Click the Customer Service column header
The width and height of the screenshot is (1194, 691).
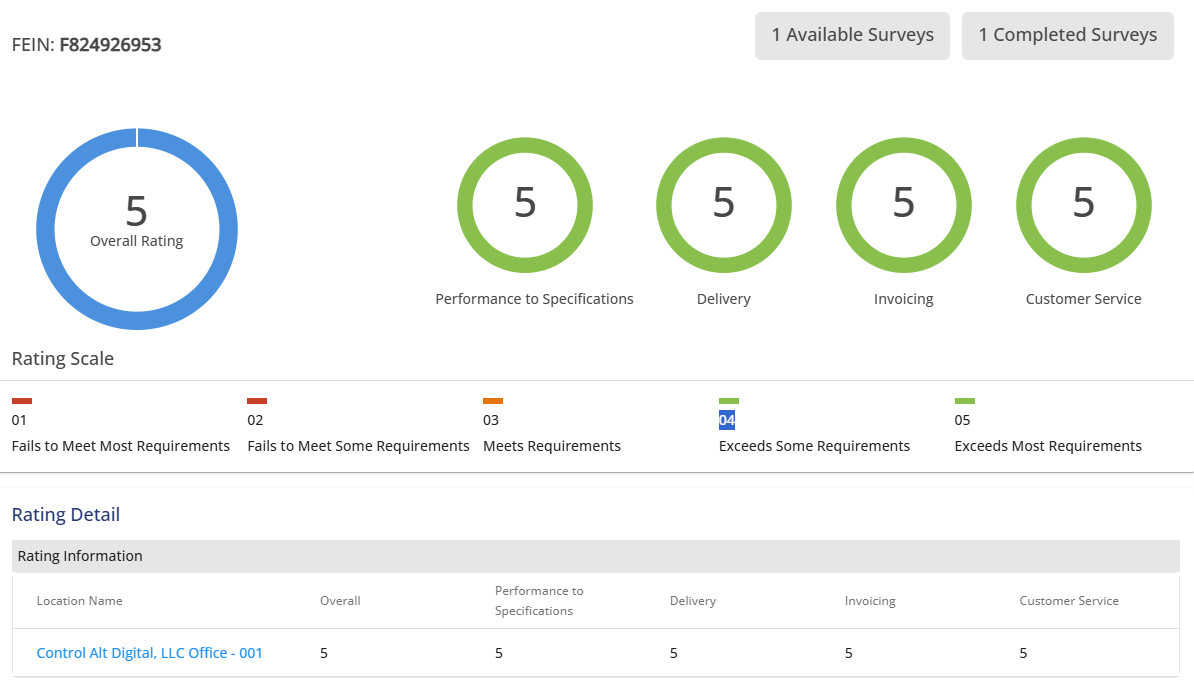click(1069, 601)
